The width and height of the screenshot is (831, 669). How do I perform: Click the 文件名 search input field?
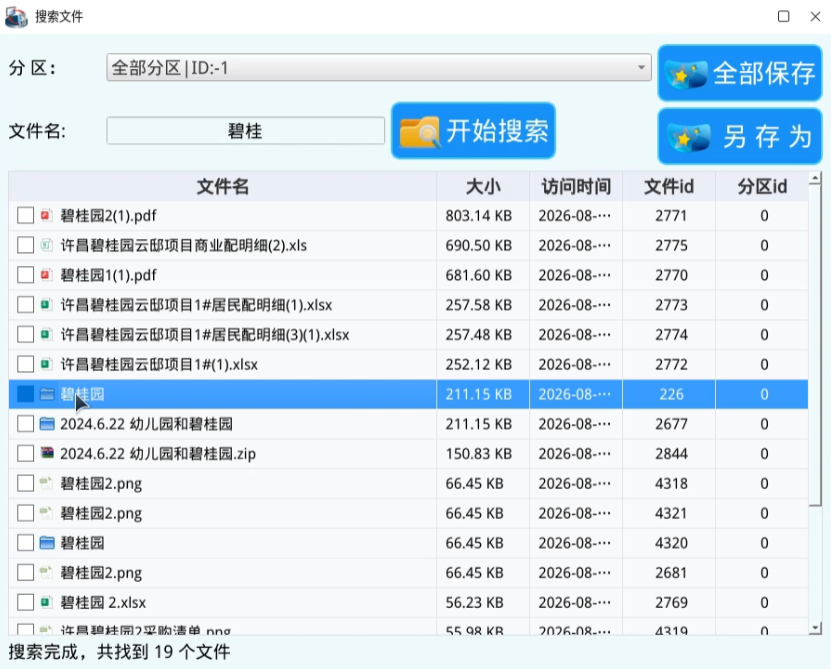(x=245, y=130)
